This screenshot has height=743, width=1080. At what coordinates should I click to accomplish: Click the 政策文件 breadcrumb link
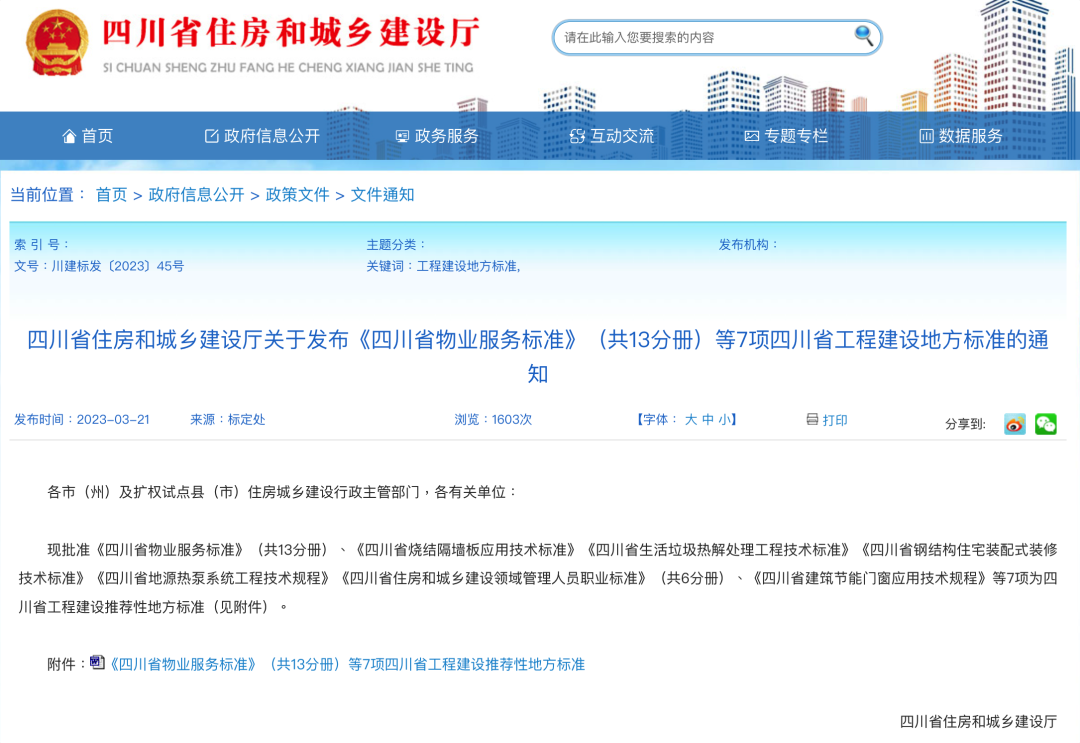coord(297,195)
